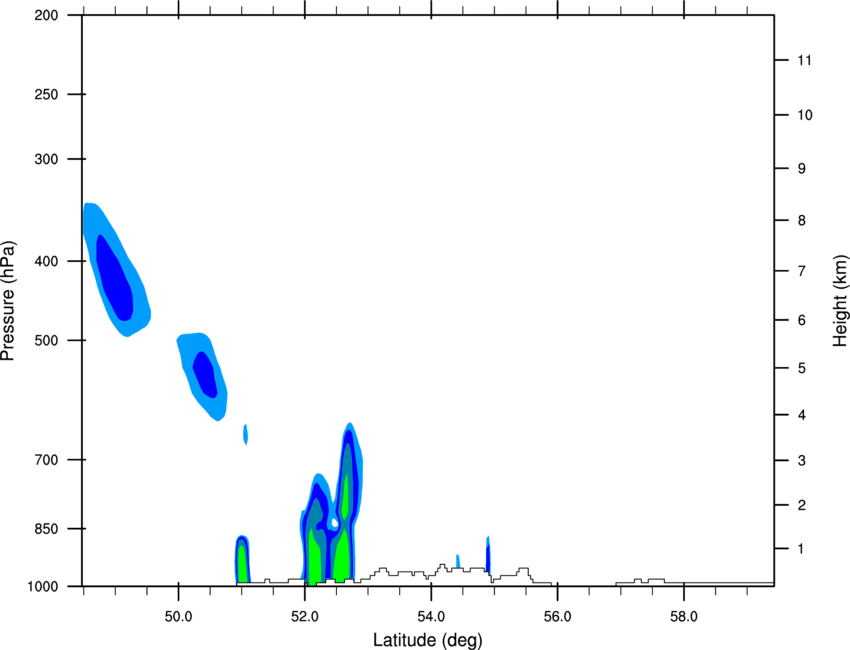Click the 'Latitude (deg)' axis title
Screen dimensions: 850x650
coord(427,640)
